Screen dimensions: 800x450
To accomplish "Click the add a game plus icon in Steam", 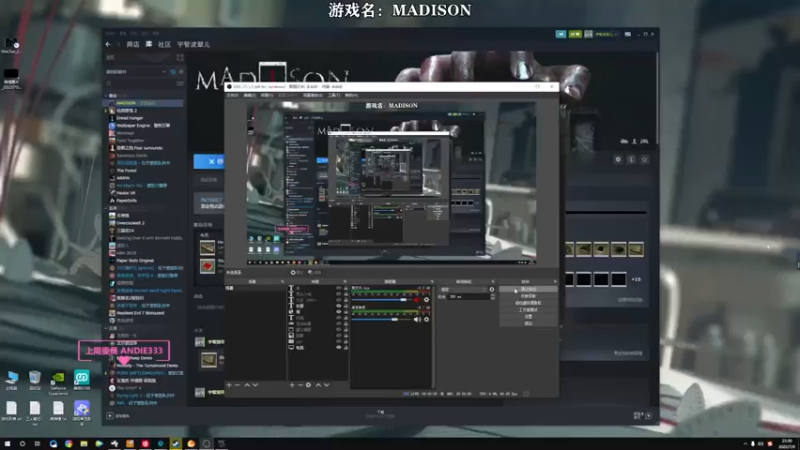I will click(110, 416).
